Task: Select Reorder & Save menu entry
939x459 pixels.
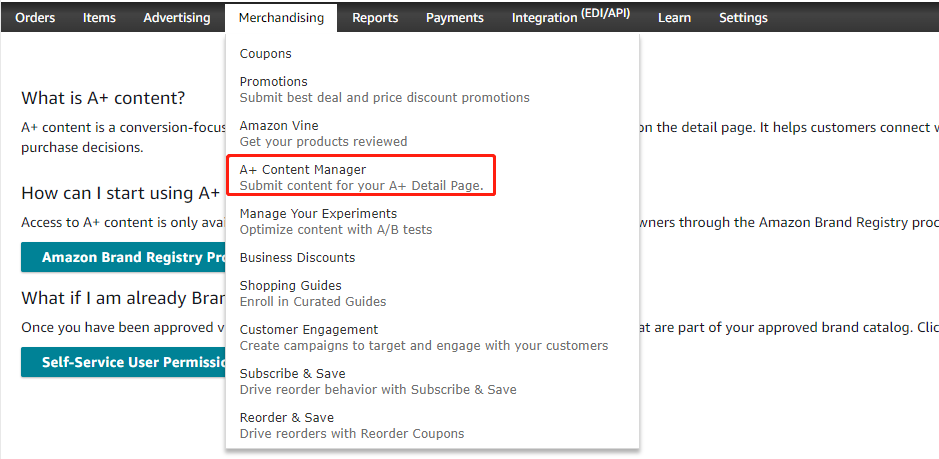Action: [x=287, y=418]
